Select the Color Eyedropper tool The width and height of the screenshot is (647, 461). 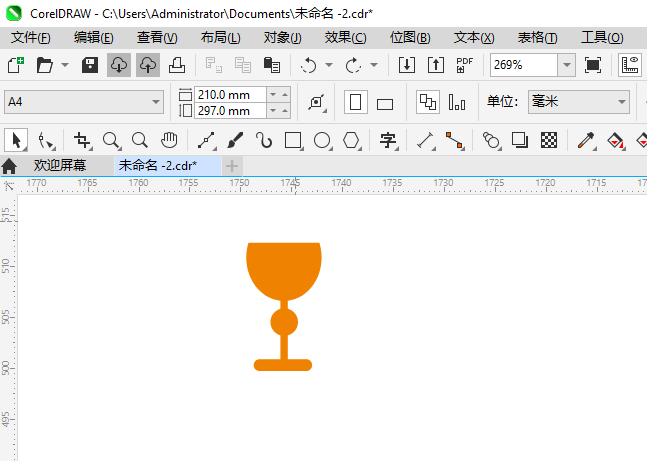[586, 141]
